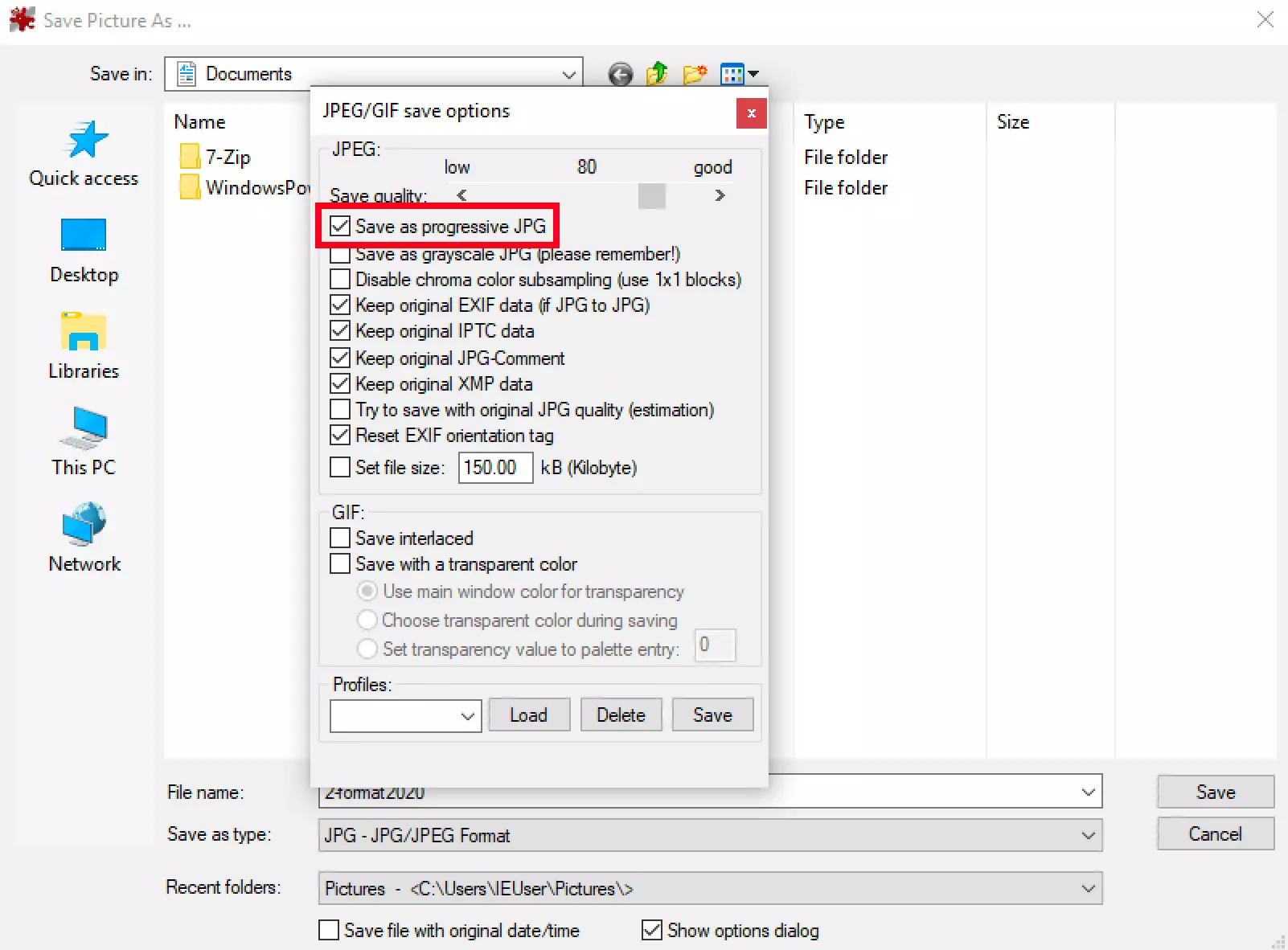Expand the File name dropdown arrow
Screen dimensions: 1288x950
1089,792
